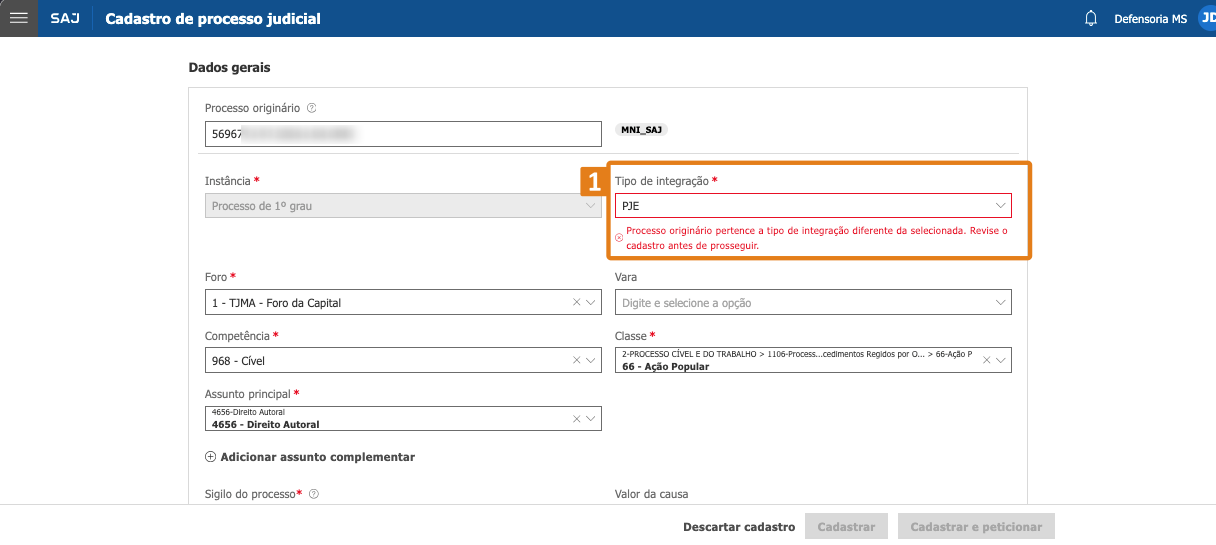Image resolution: width=1216 pixels, height=545 pixels.
Task: Clear the Competência field selection
Action: click(x=576, y=360)
